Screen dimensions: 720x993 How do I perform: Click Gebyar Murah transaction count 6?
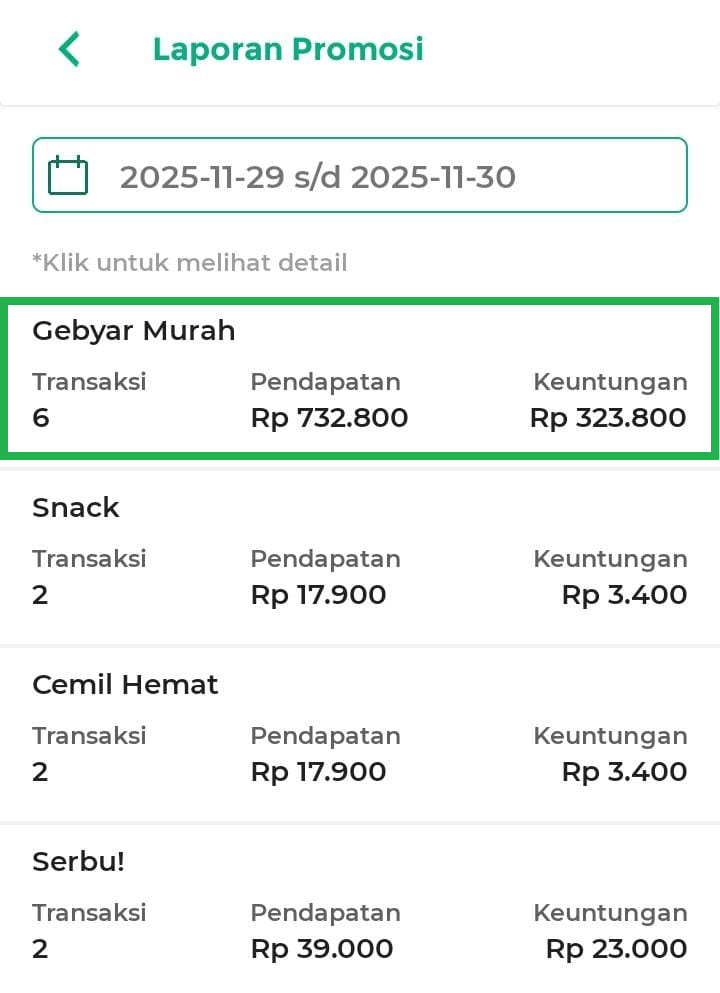(x=41, y=418)
